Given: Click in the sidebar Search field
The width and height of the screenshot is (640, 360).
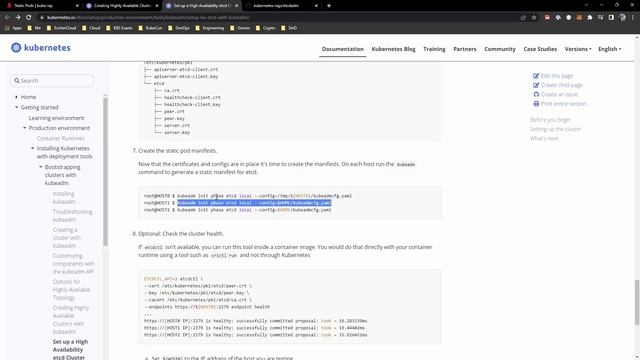Looking at the screenshot, I should click(x=52, y=80).
